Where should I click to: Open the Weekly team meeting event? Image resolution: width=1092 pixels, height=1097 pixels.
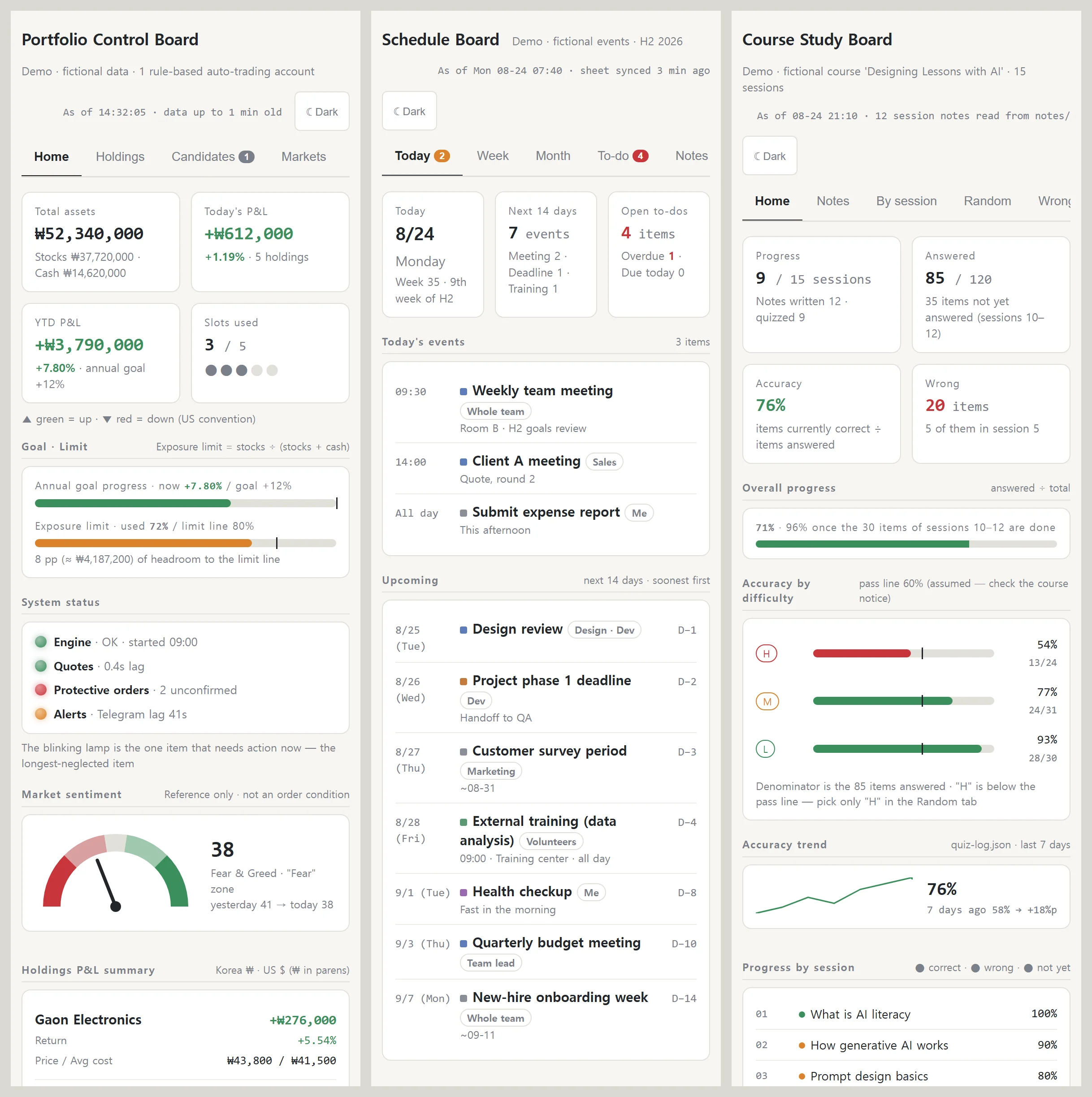point(546,408)
